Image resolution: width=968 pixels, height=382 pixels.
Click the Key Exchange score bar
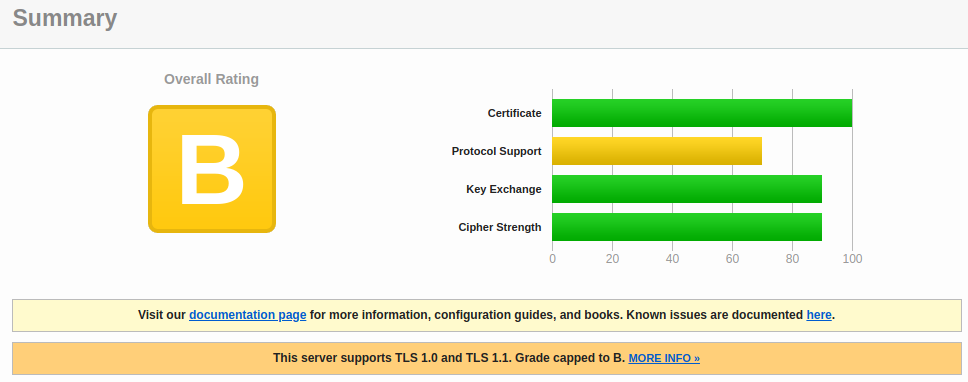tap(686, 189)
